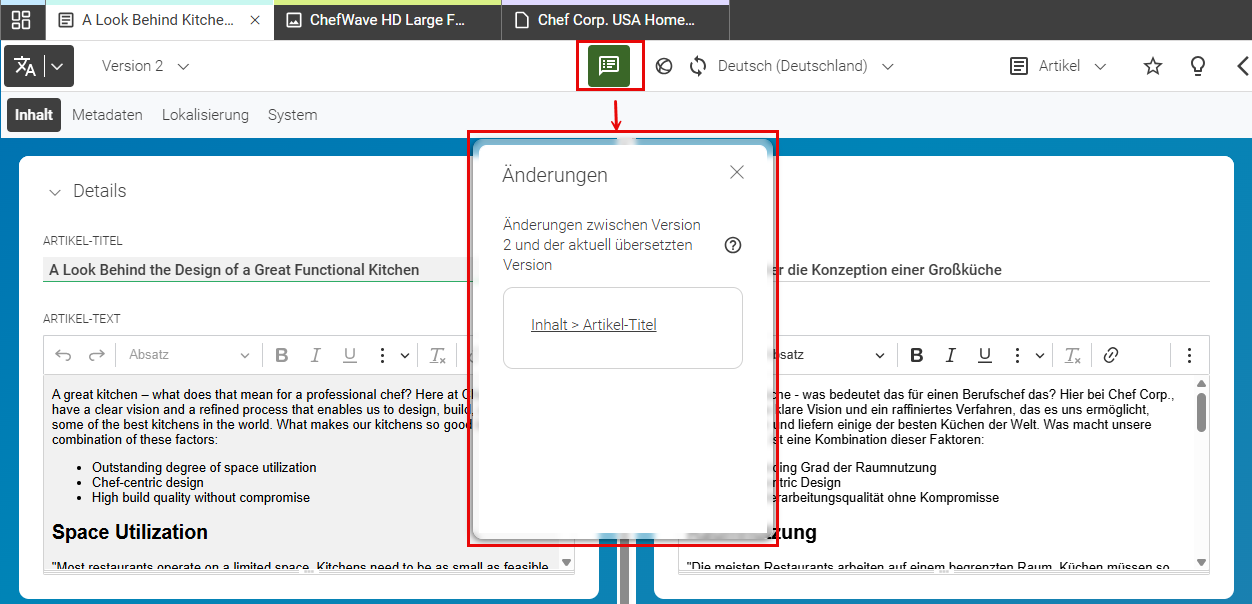Close the 'A Look Behind Kitche...' tab
The width and height of the screenshot is (1252, 604).
point(254,20)
